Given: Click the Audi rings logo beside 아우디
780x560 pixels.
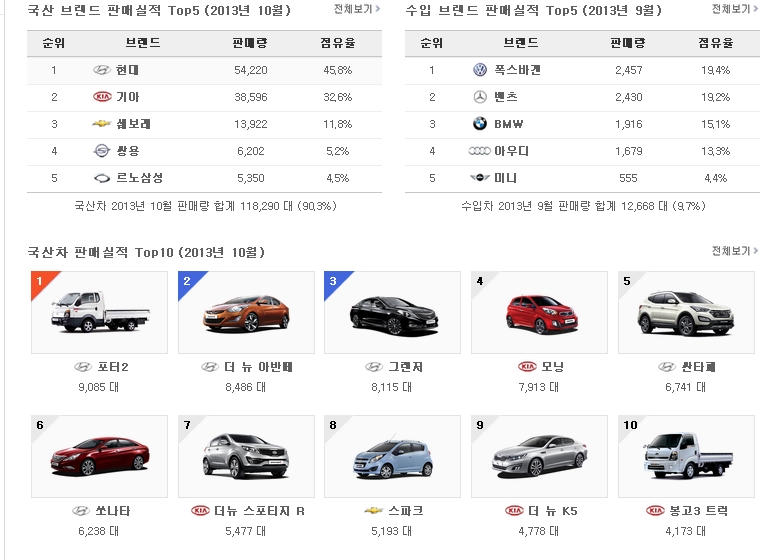Looking at the screenshot, I should point(479,151).
